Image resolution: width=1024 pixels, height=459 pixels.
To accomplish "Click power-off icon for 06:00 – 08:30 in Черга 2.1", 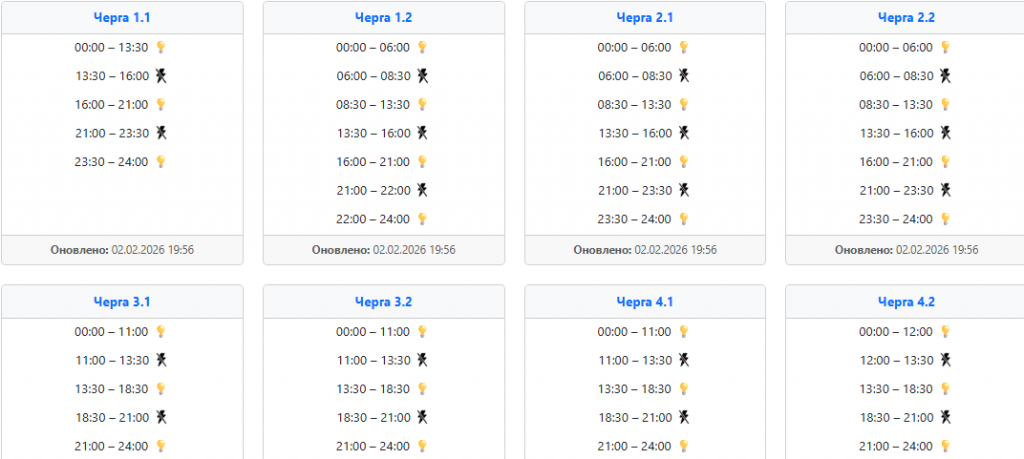I will click(684, 76).
